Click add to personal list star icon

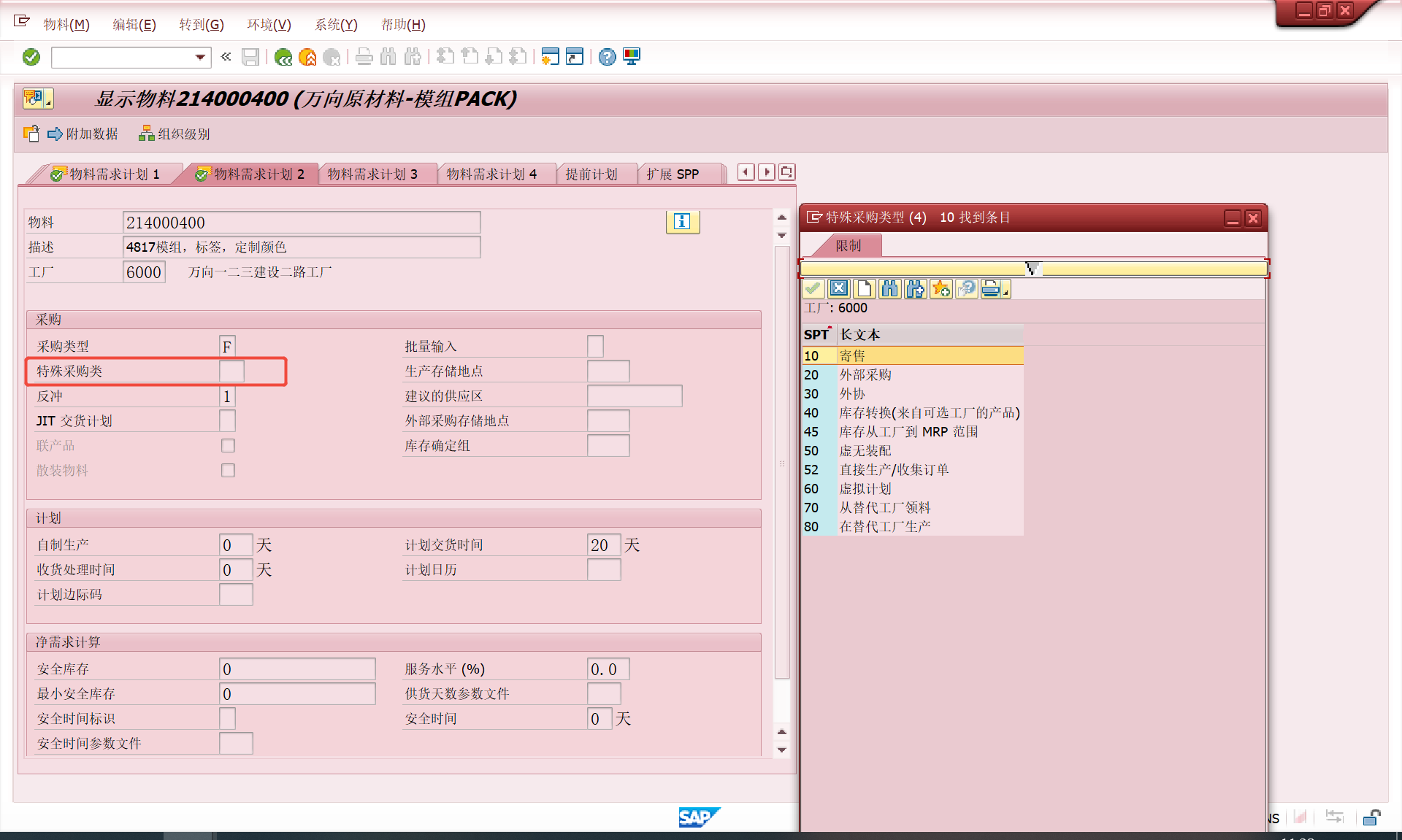(x=941, y=290)
